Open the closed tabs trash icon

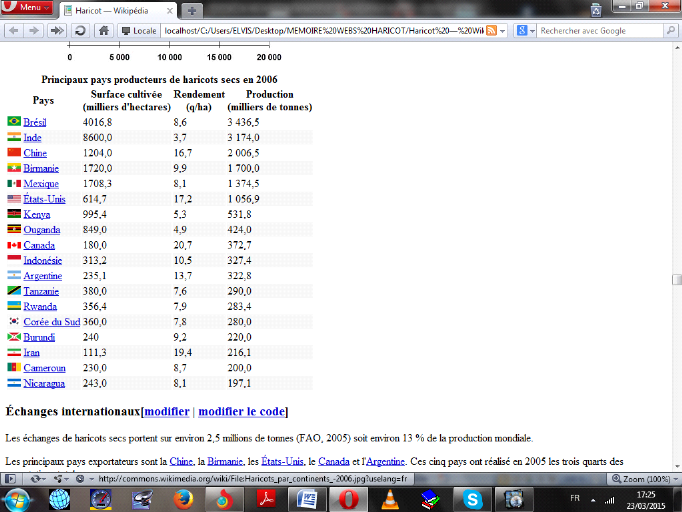point(596,10)
